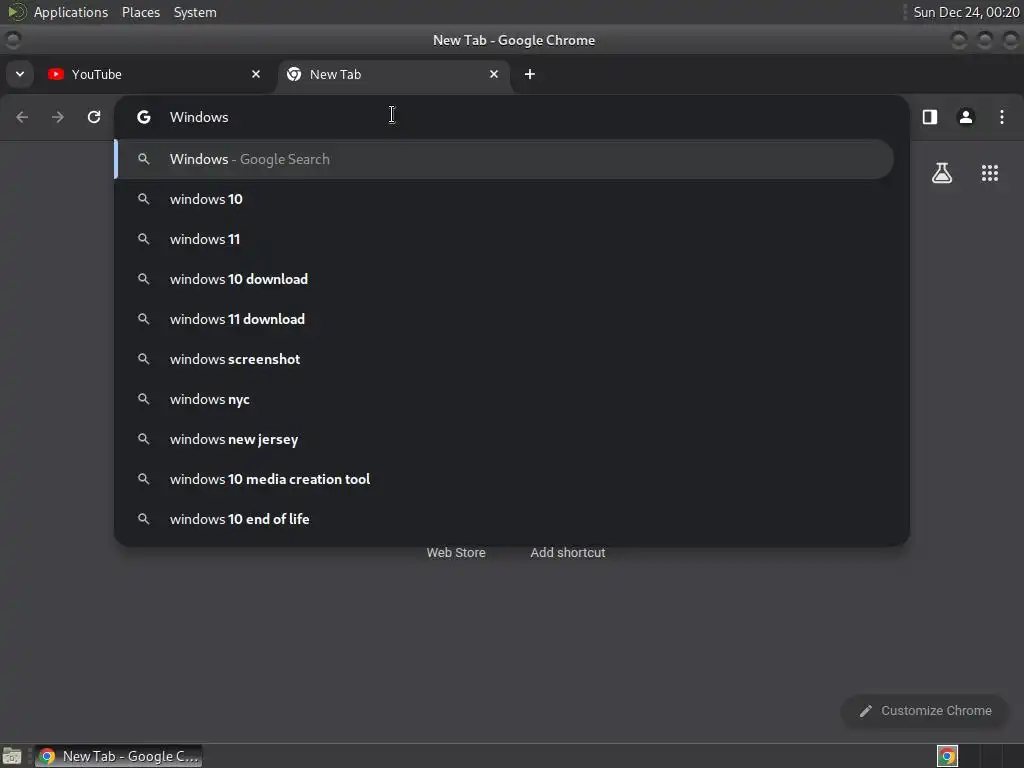1024x768 pixels.
Task: Select 'Windows - Google Search' suggestion
Action: [504, 159]
